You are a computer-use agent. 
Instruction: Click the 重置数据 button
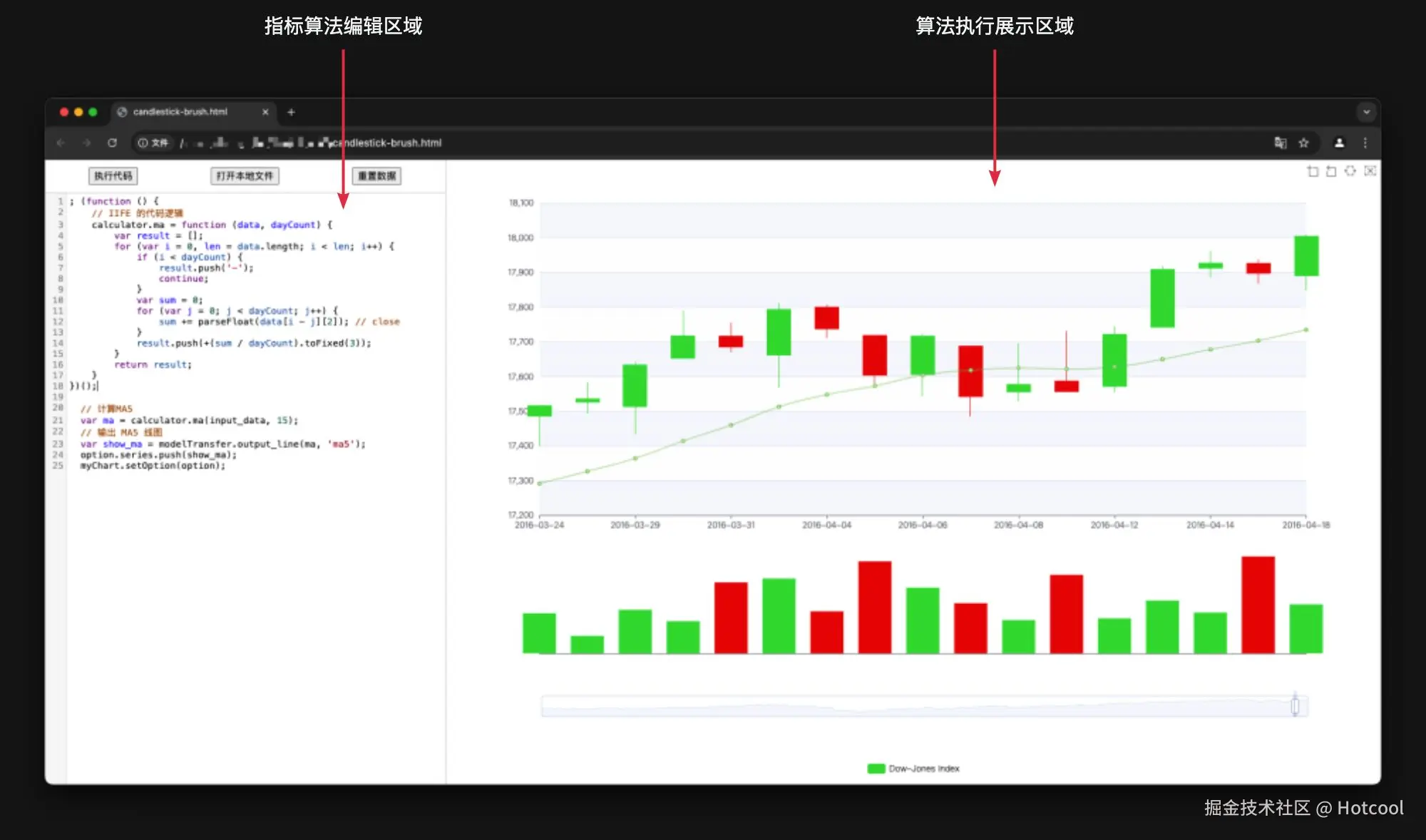[376, 176]
